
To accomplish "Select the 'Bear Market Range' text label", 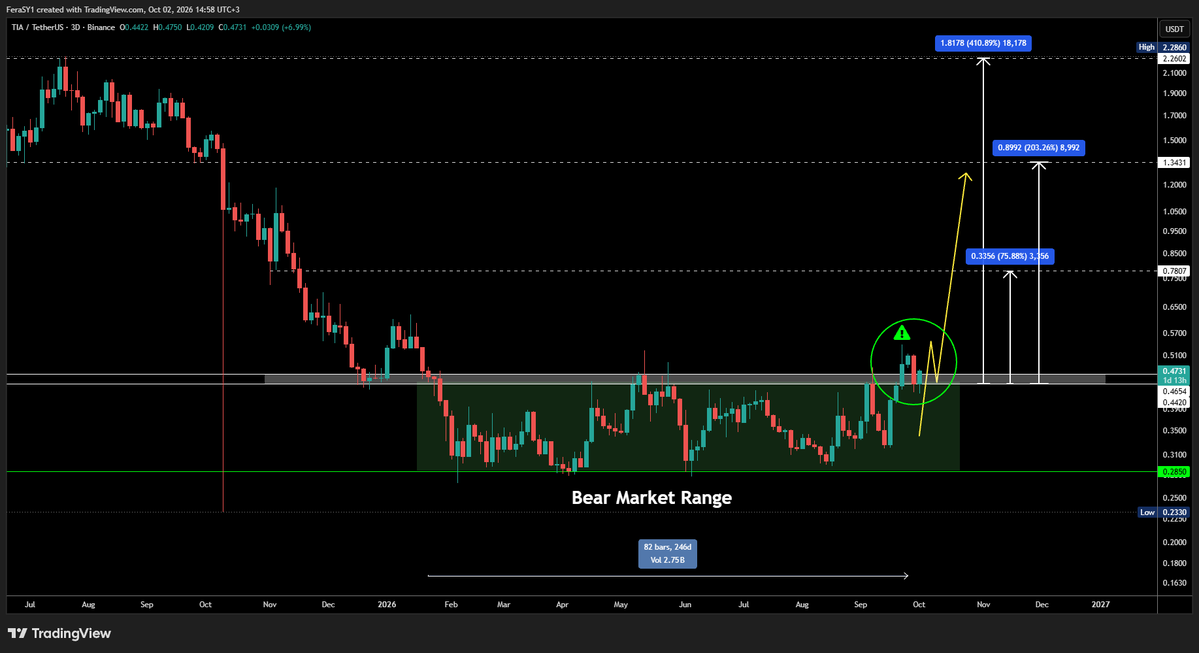I will click(651, 498).
